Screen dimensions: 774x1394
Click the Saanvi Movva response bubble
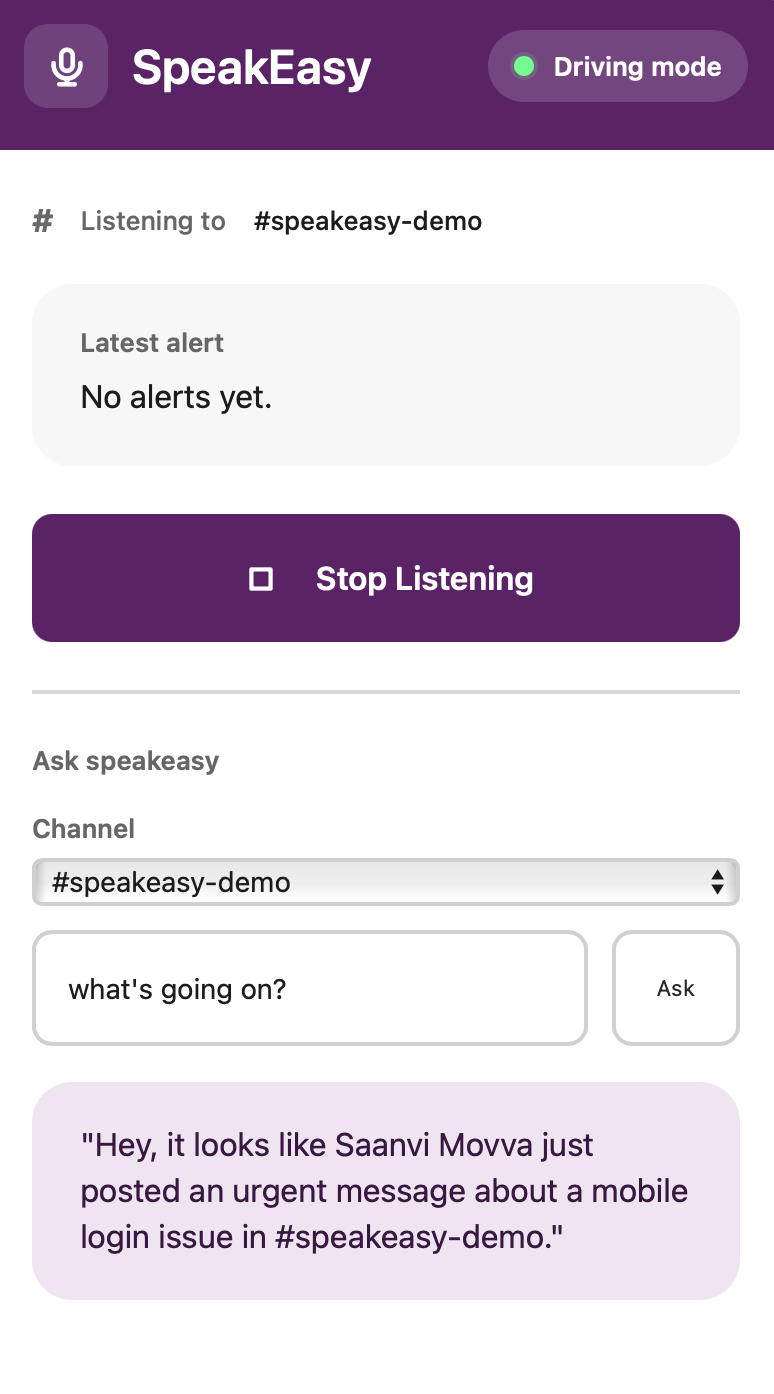click(386, 1191)
